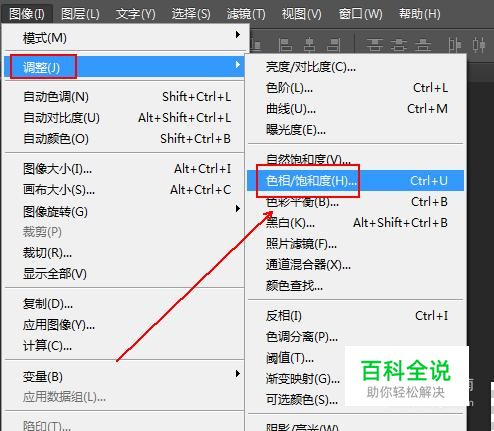The width and height of the screenshot is (494, 431).
Task: Click the align horizontal centers icon
Action: point(309,45)
